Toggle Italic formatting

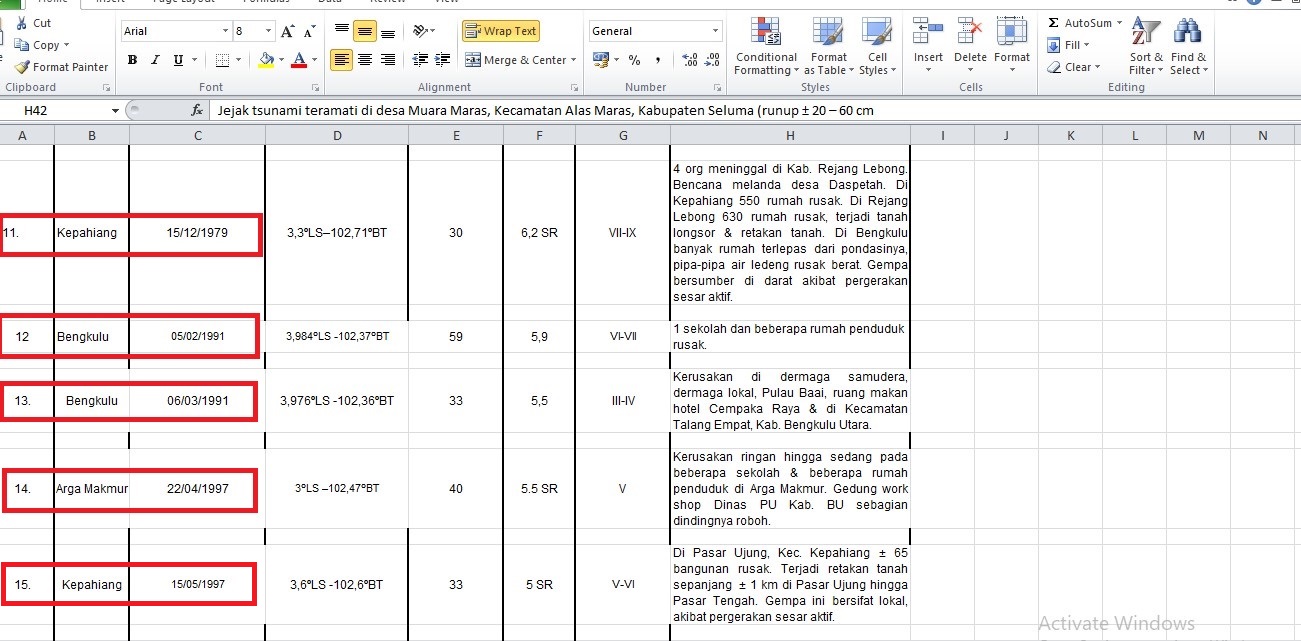pos(155,60)
